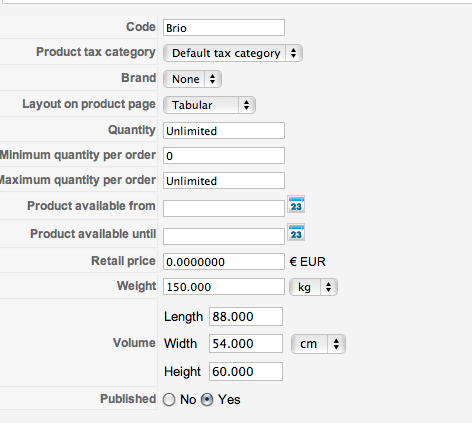Click the Length input field
Viewport: 472px width, 423px height.
(246, 316)
